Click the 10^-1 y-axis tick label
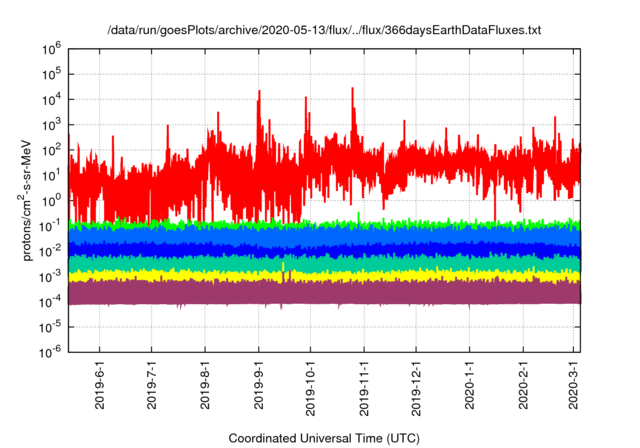The width and height of the screenshot is (640, 448). (50, 226)
